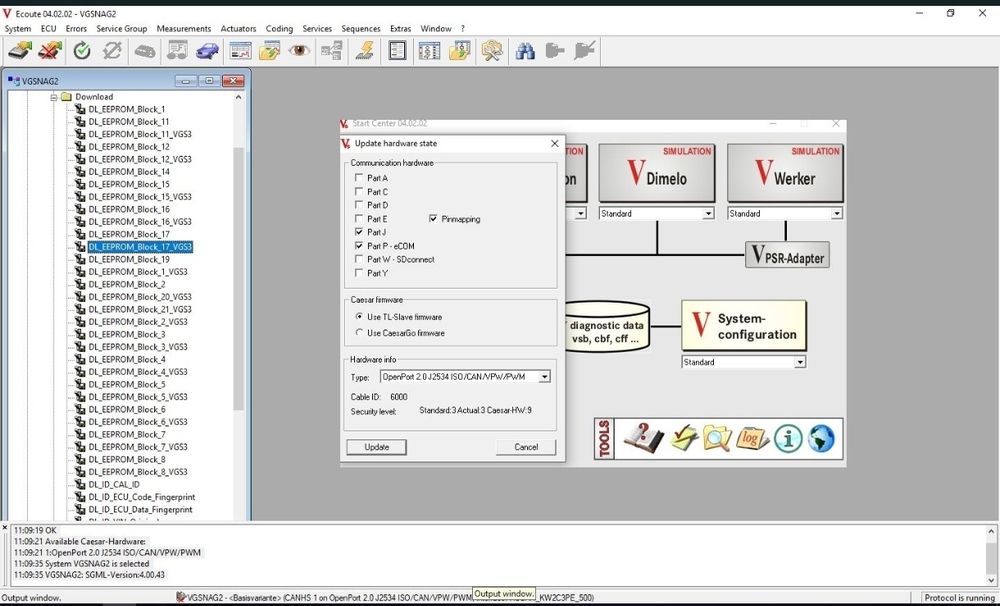Screen dimensions: 1000x606
Task: Click the grey unplugged connector toolbar icon
Action: coord(585,50)
